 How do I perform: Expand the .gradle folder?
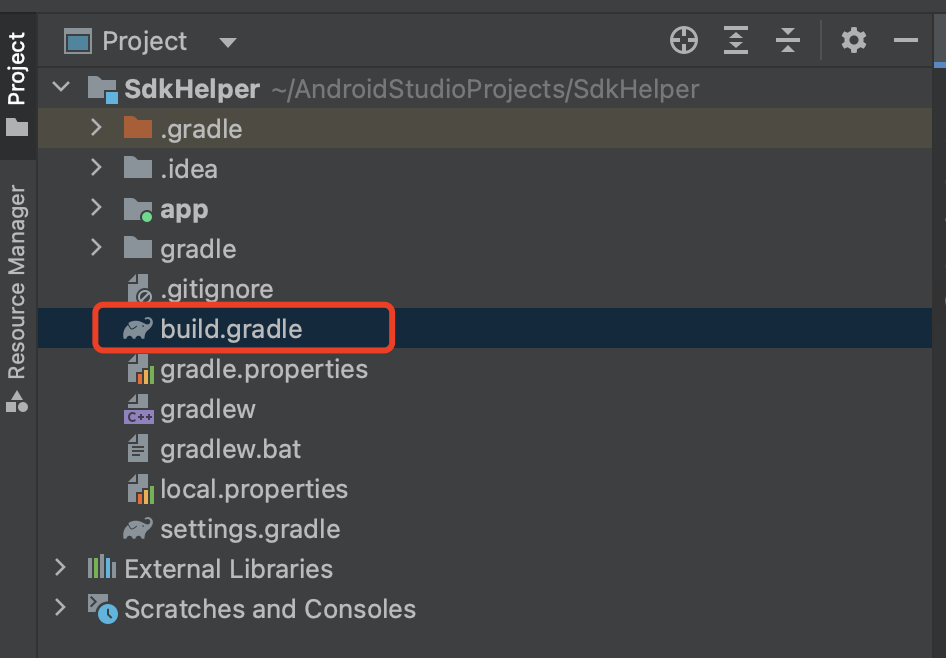coord(96,128)
